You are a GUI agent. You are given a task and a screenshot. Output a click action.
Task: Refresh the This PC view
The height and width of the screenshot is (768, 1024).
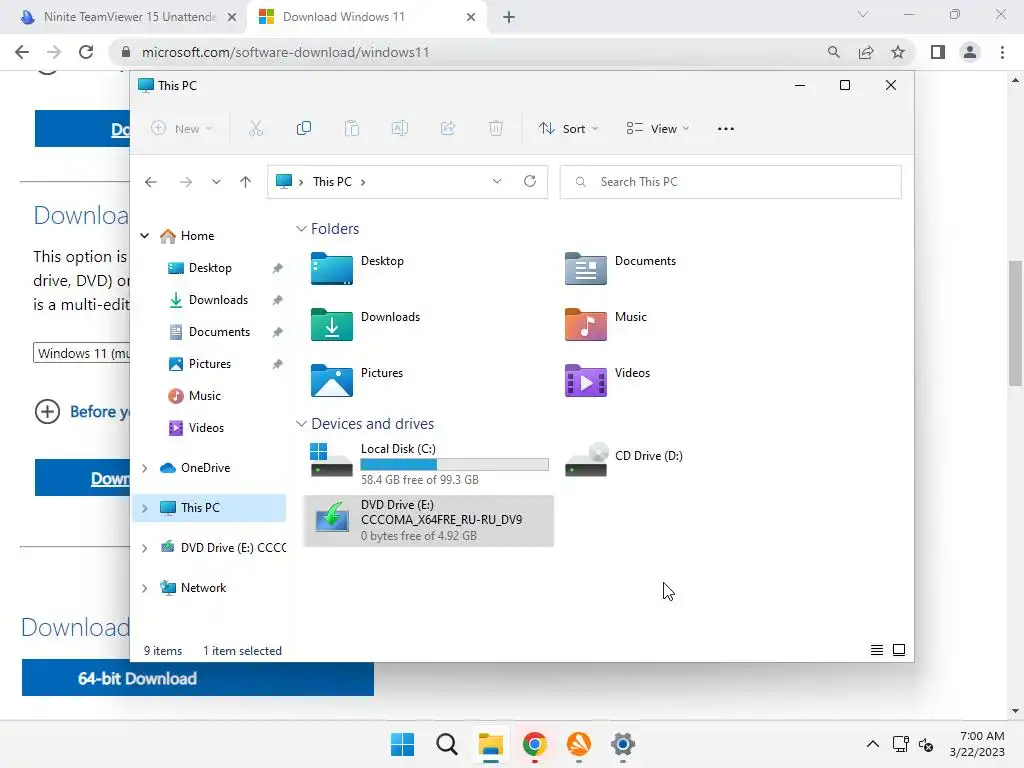[530, 182]
